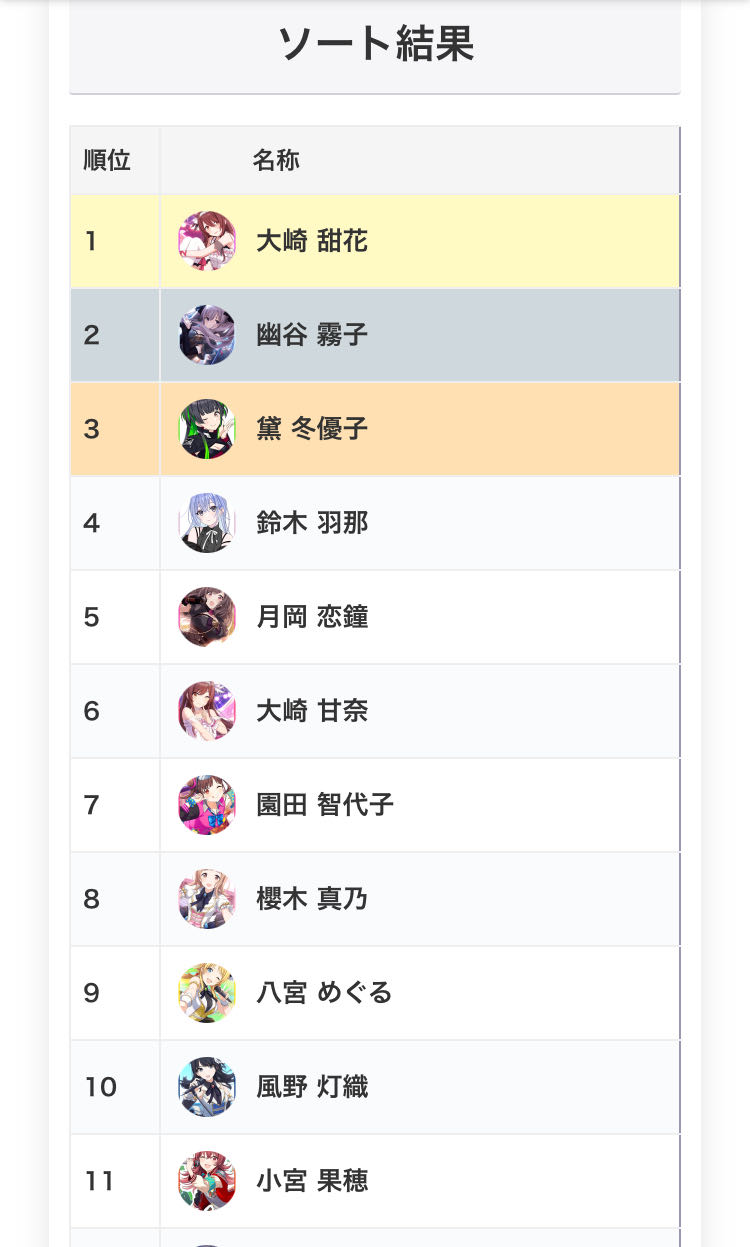This screenshot has width=750, height=1247.
Task: Select the name 小宮 果穂 in rank 11
Action: coord(312,1181)
